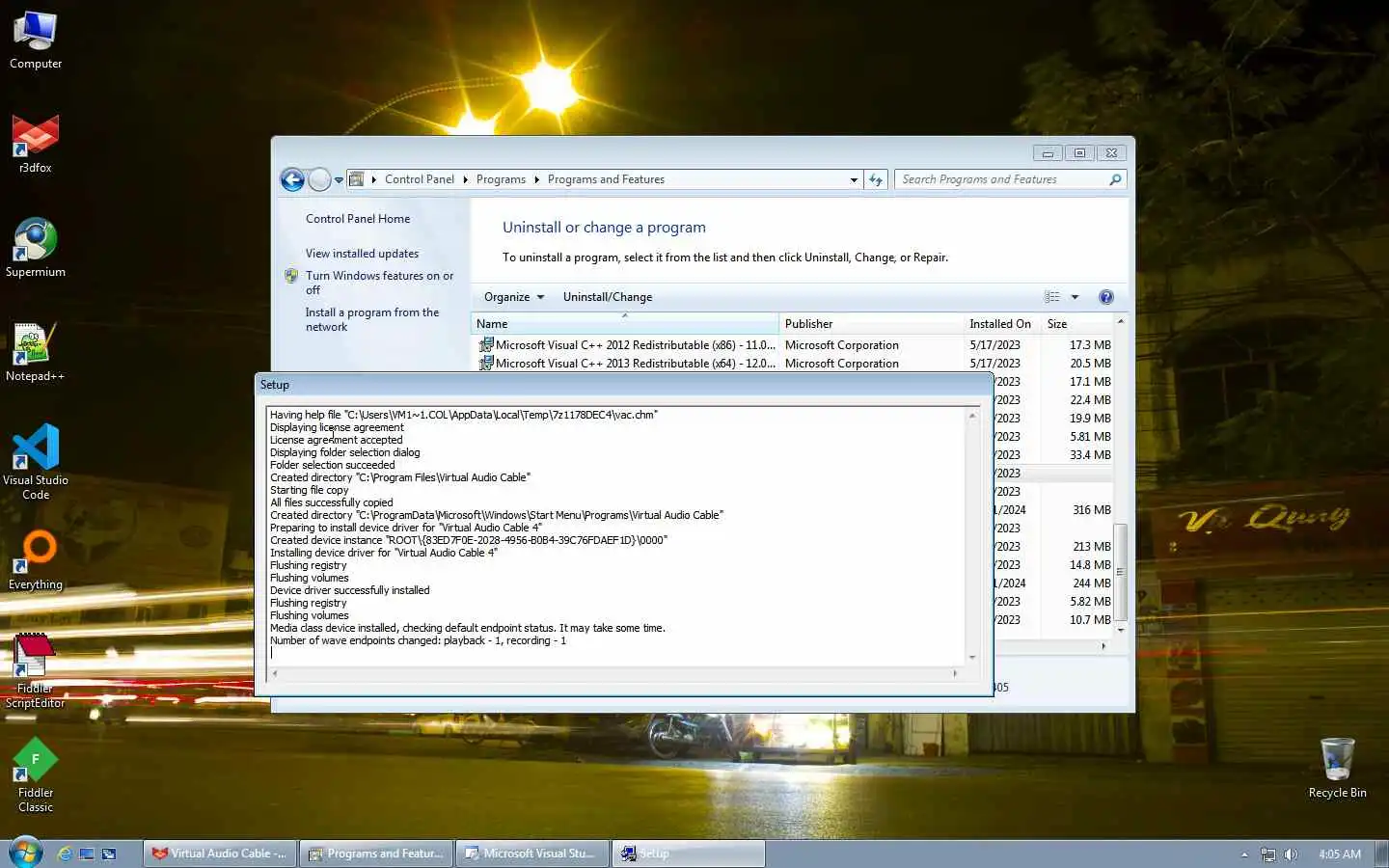1389x868 pixels.
Task: Click the Uninstall/Change button
Action: (x=608, y=297)
